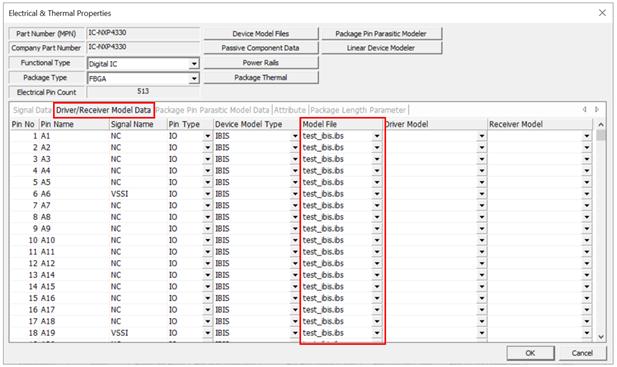
Task: Expand the Package Type FBGA dropdown
Action: pyautogui.click(x=194, y=79)
